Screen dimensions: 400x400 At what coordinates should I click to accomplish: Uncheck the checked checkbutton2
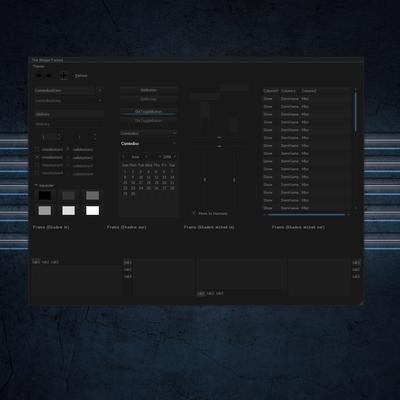(49, 157)
